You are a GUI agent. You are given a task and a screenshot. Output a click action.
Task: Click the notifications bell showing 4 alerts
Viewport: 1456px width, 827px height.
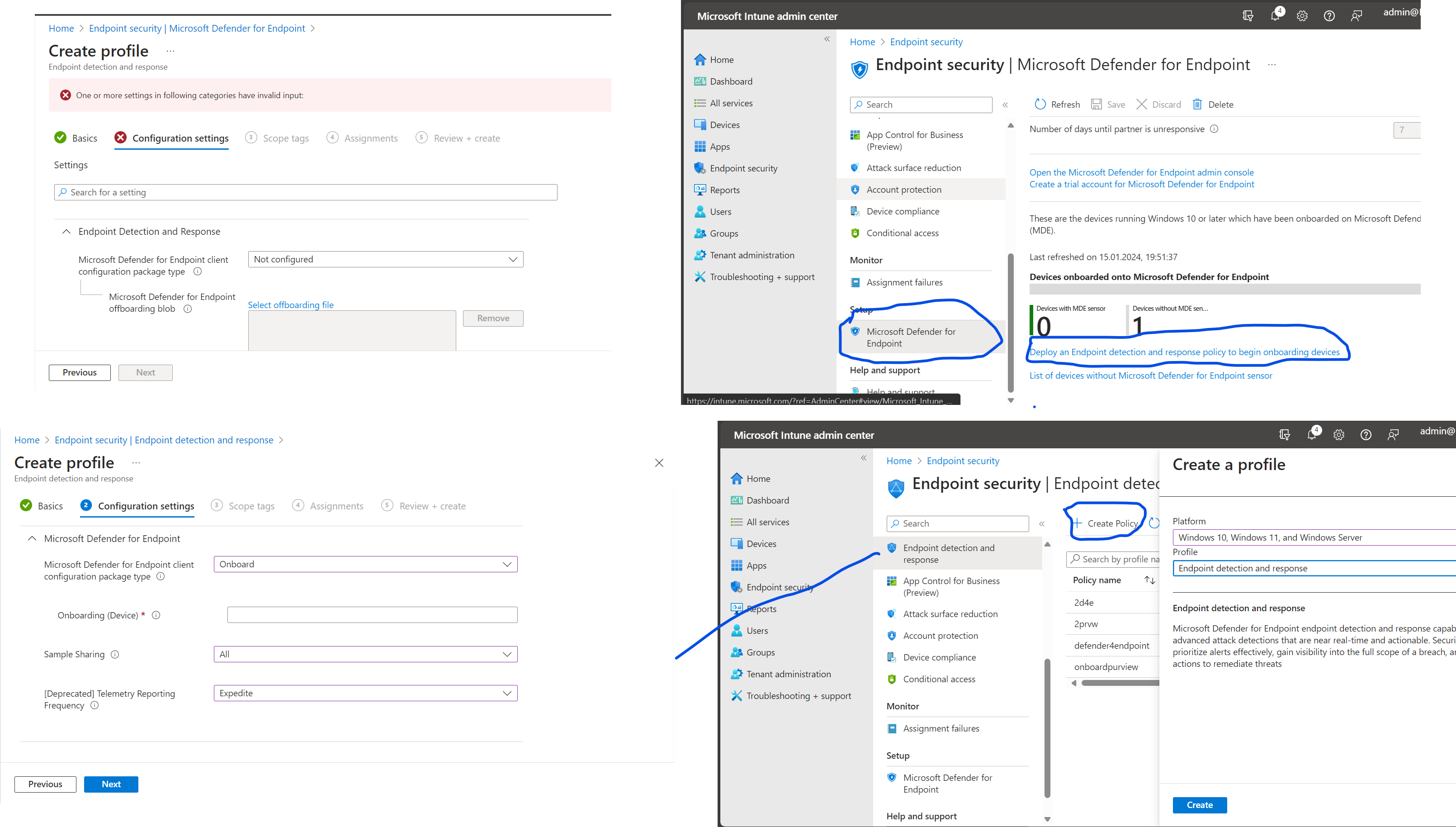[x=1275, y=16]
